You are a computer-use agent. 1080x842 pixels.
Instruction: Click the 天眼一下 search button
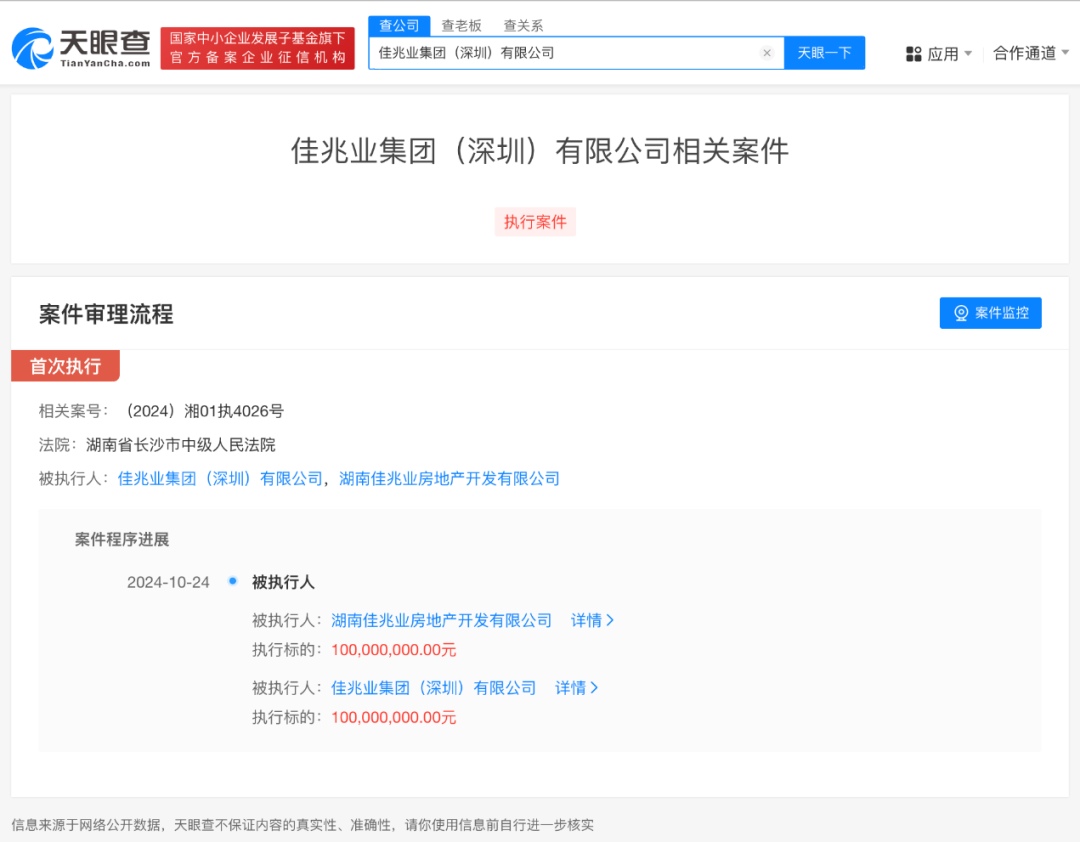point(824,53)
